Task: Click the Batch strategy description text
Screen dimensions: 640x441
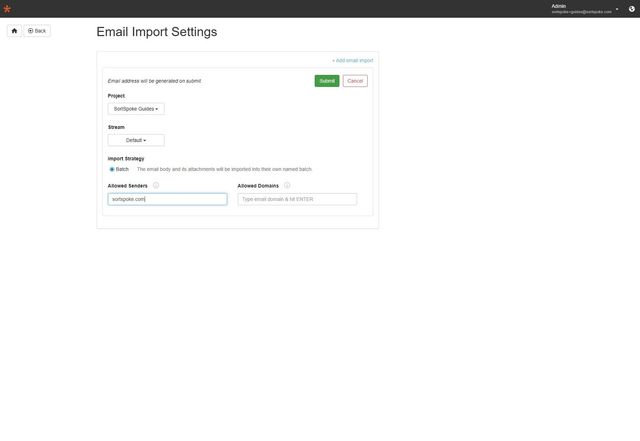Action: click(x=224, y=169)
